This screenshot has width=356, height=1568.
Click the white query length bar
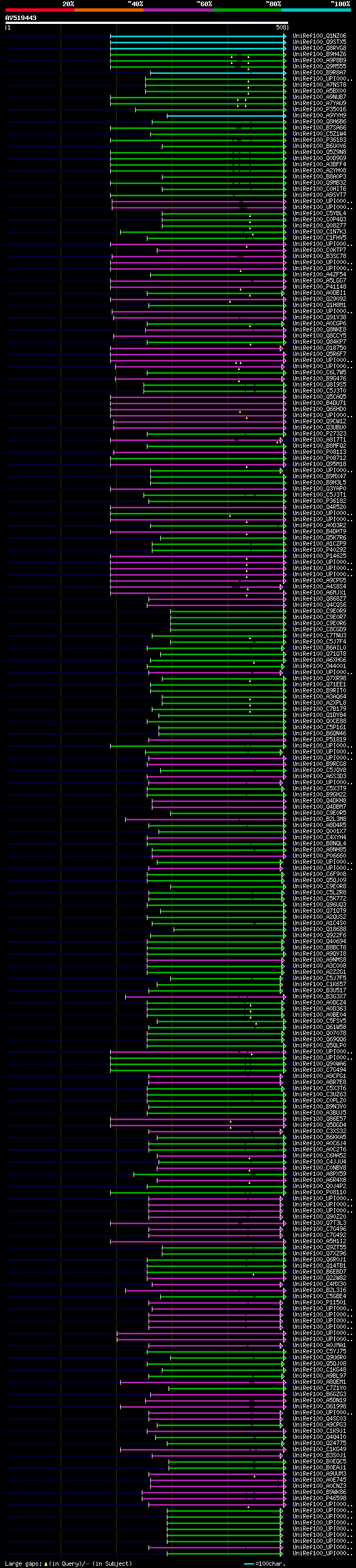coord(147,23)
